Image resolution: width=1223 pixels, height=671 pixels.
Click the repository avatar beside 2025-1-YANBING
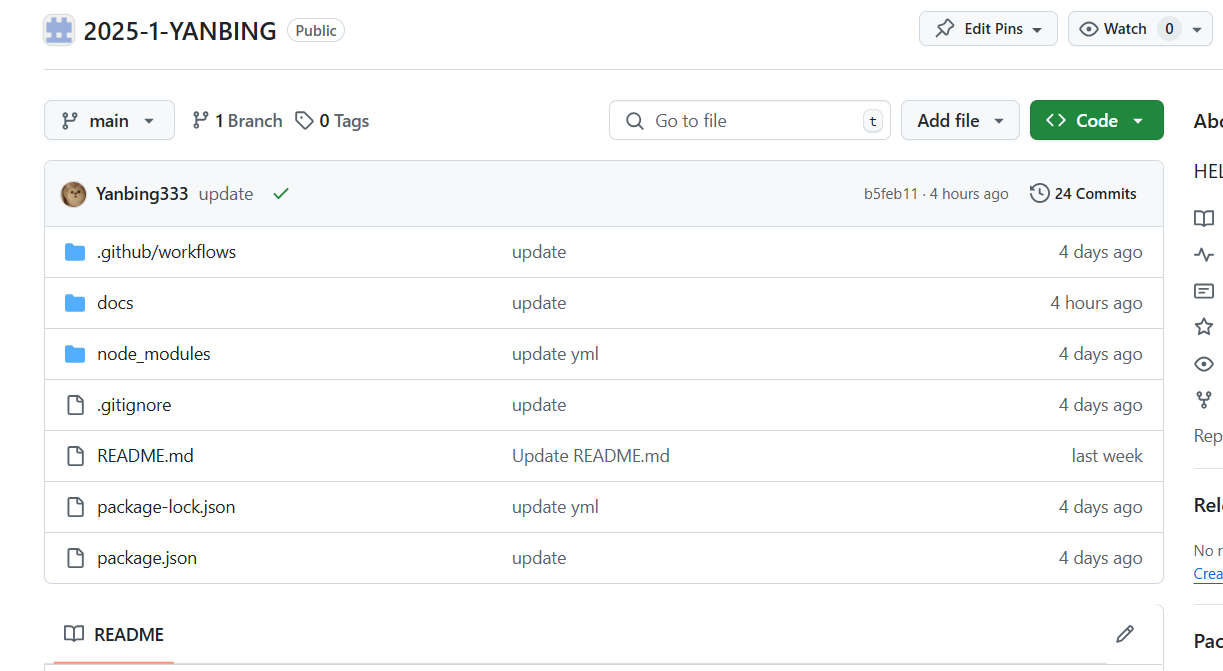click(59, 30)
